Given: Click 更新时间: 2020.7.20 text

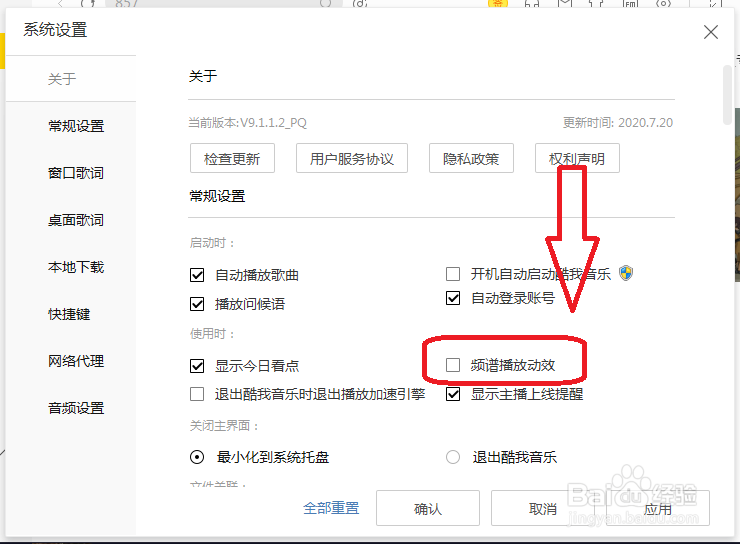Looking at the screenshot, I should [618, 123].
